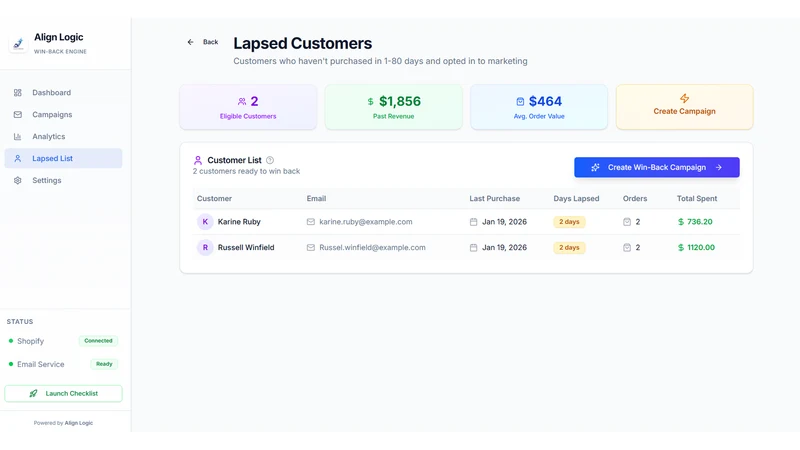Click the Eligible Customers stat card
800x450 pixels.
click(x=248, y=107)
